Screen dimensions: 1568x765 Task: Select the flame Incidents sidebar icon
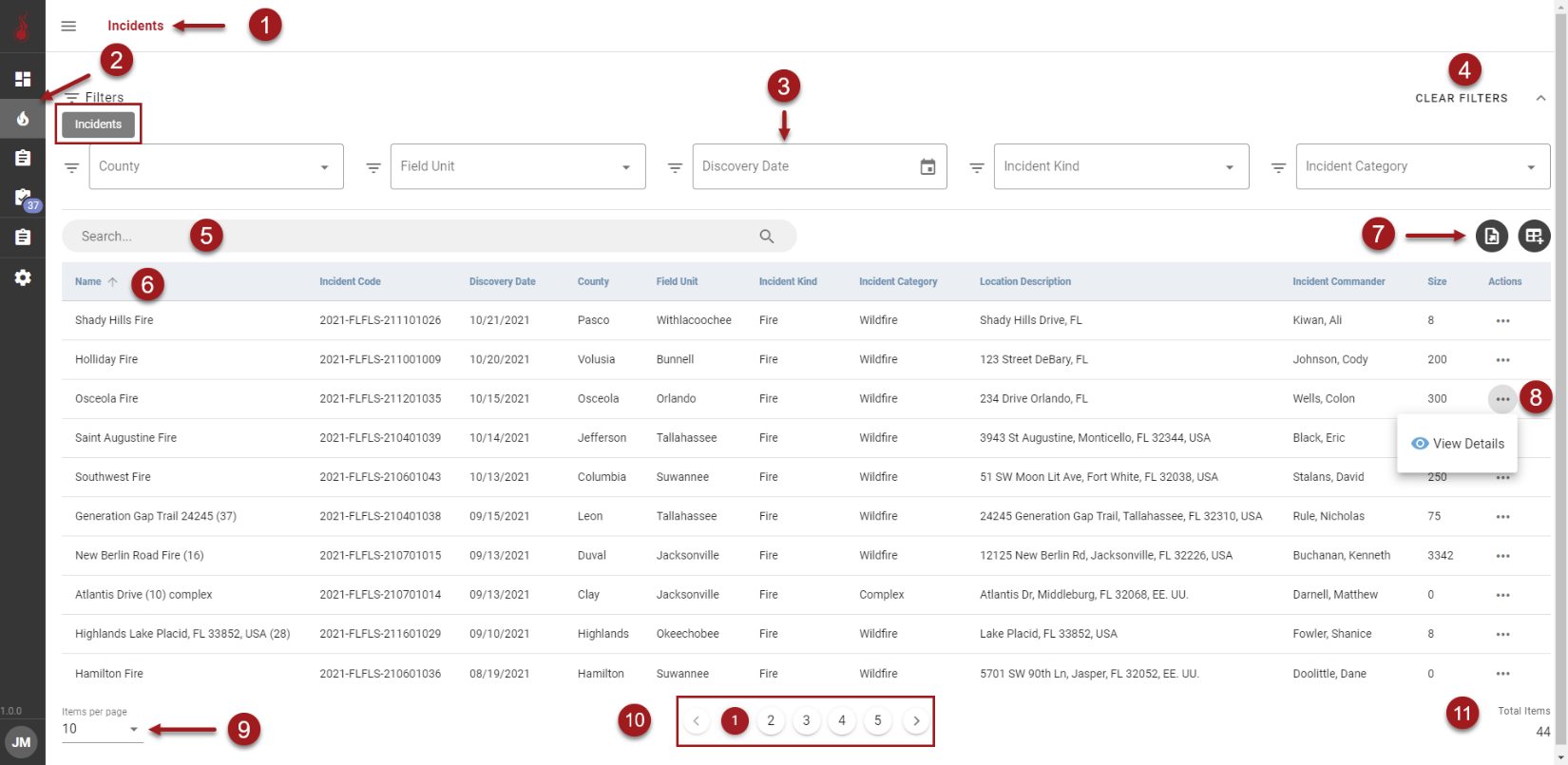[x=23, y=119]
